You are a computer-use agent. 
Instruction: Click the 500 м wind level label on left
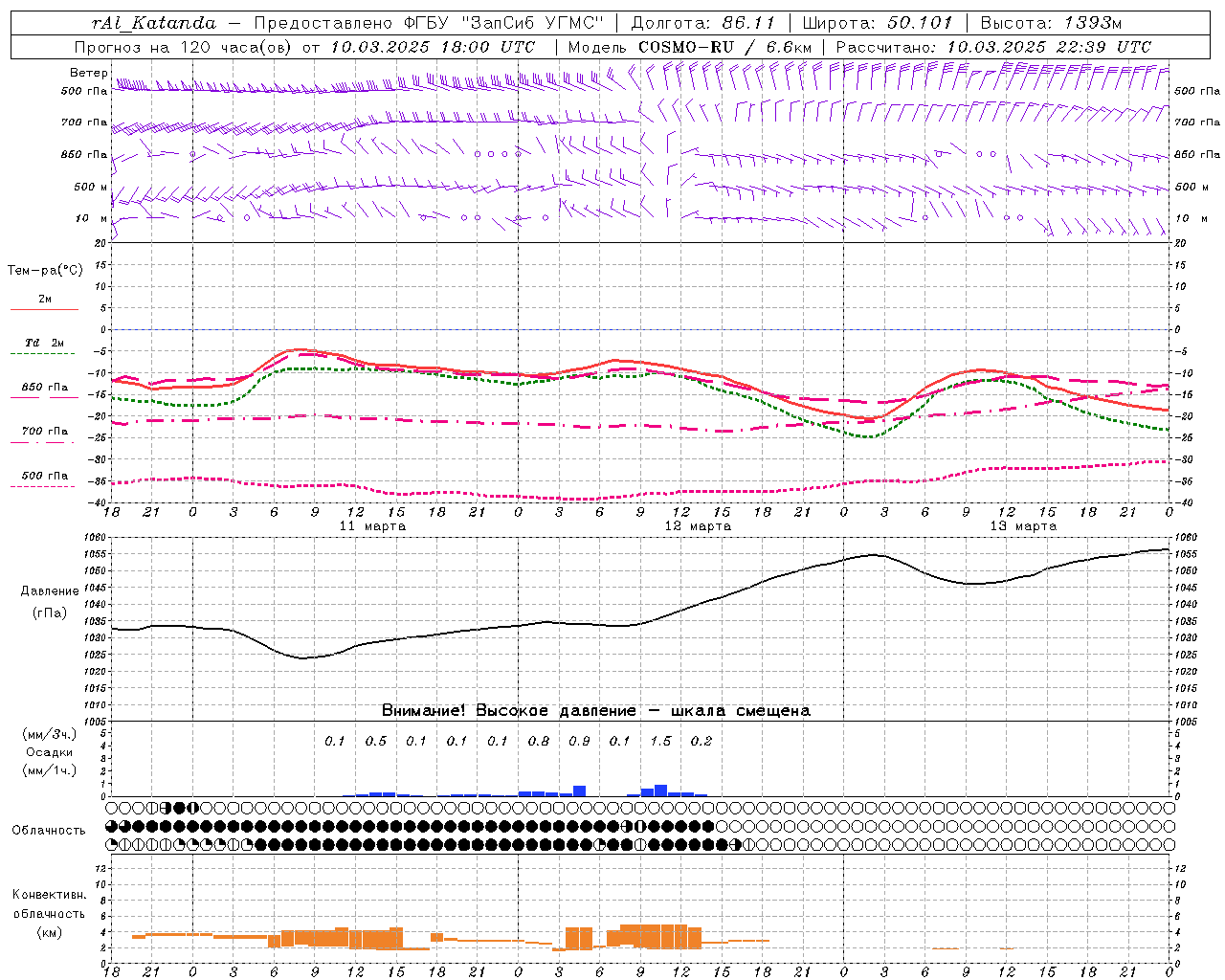(x=92, y=187)
